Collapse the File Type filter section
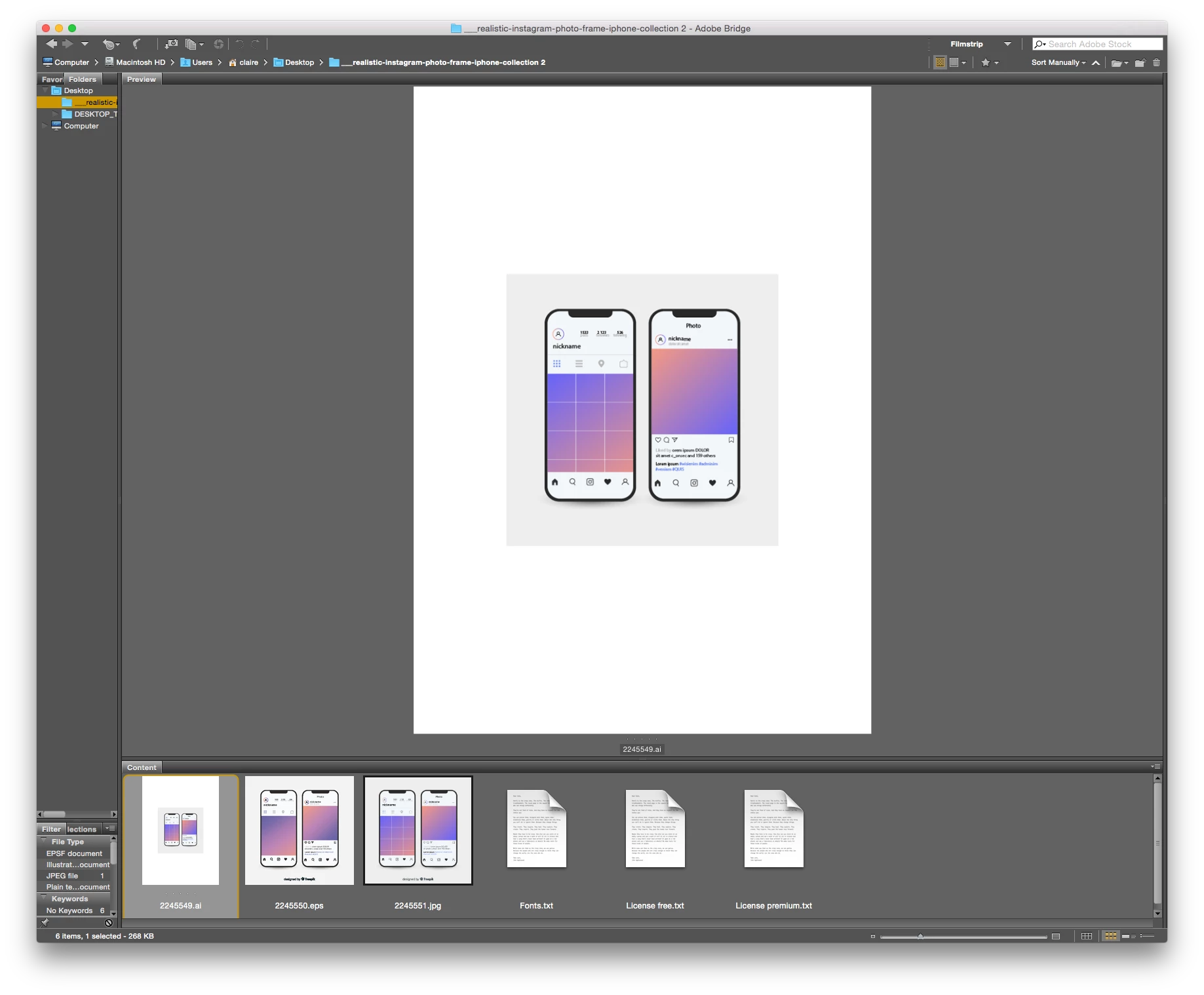Image resolution: width=1204 pixels, height=995 pixels. tap(45, 841)
